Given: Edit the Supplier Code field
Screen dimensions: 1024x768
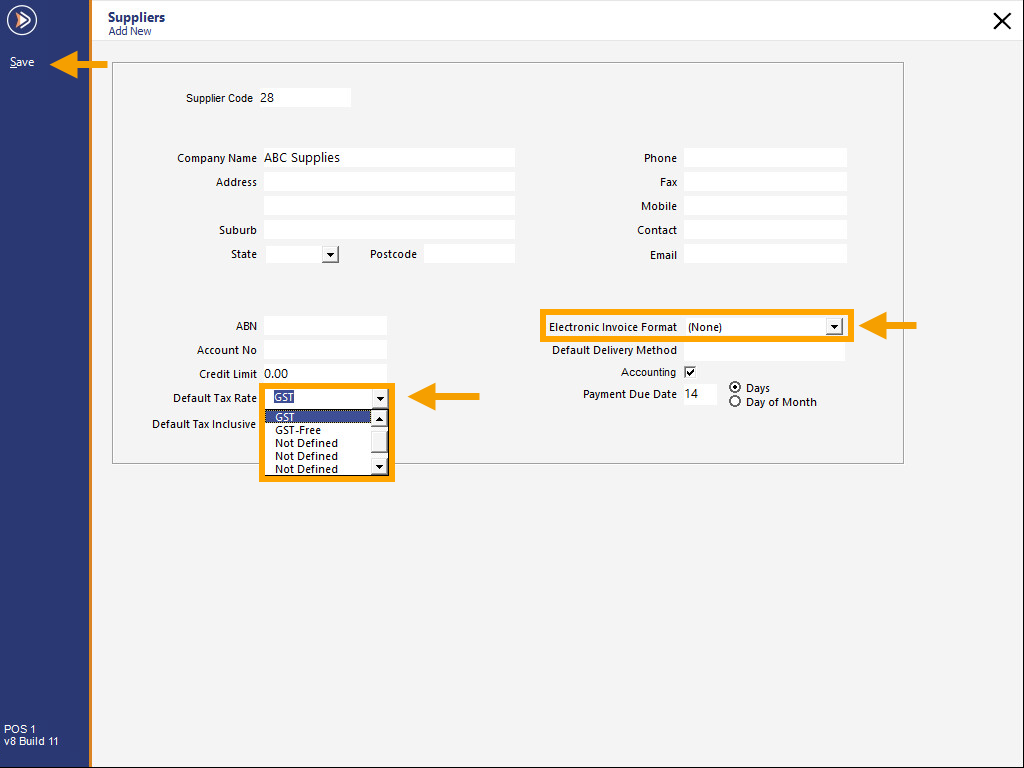Looking at the screenshot, I should 305,98.
